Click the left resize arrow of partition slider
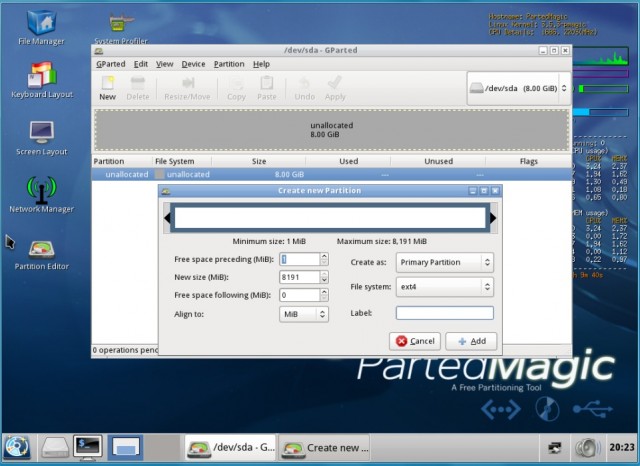Viewport: 640px width, 466px height. pyautogui.click(x=167, y=218)
